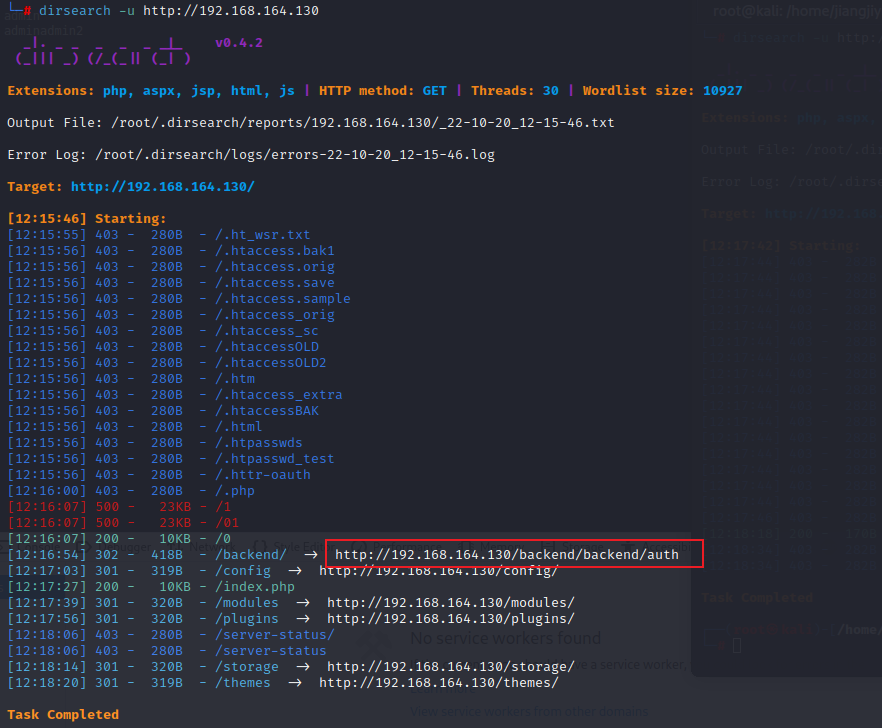Click the highlighted backend/backend/auth redirect URL

507,554
